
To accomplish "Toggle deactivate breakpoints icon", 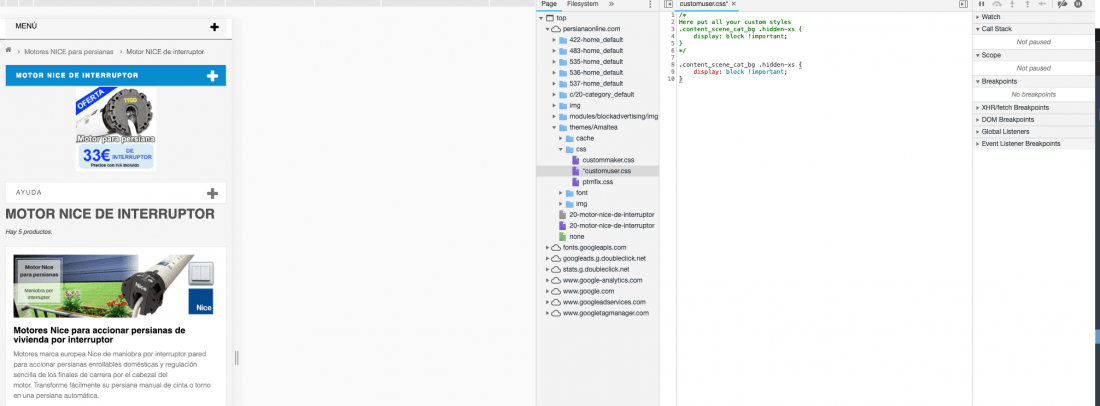I will tap(1063, 4).
